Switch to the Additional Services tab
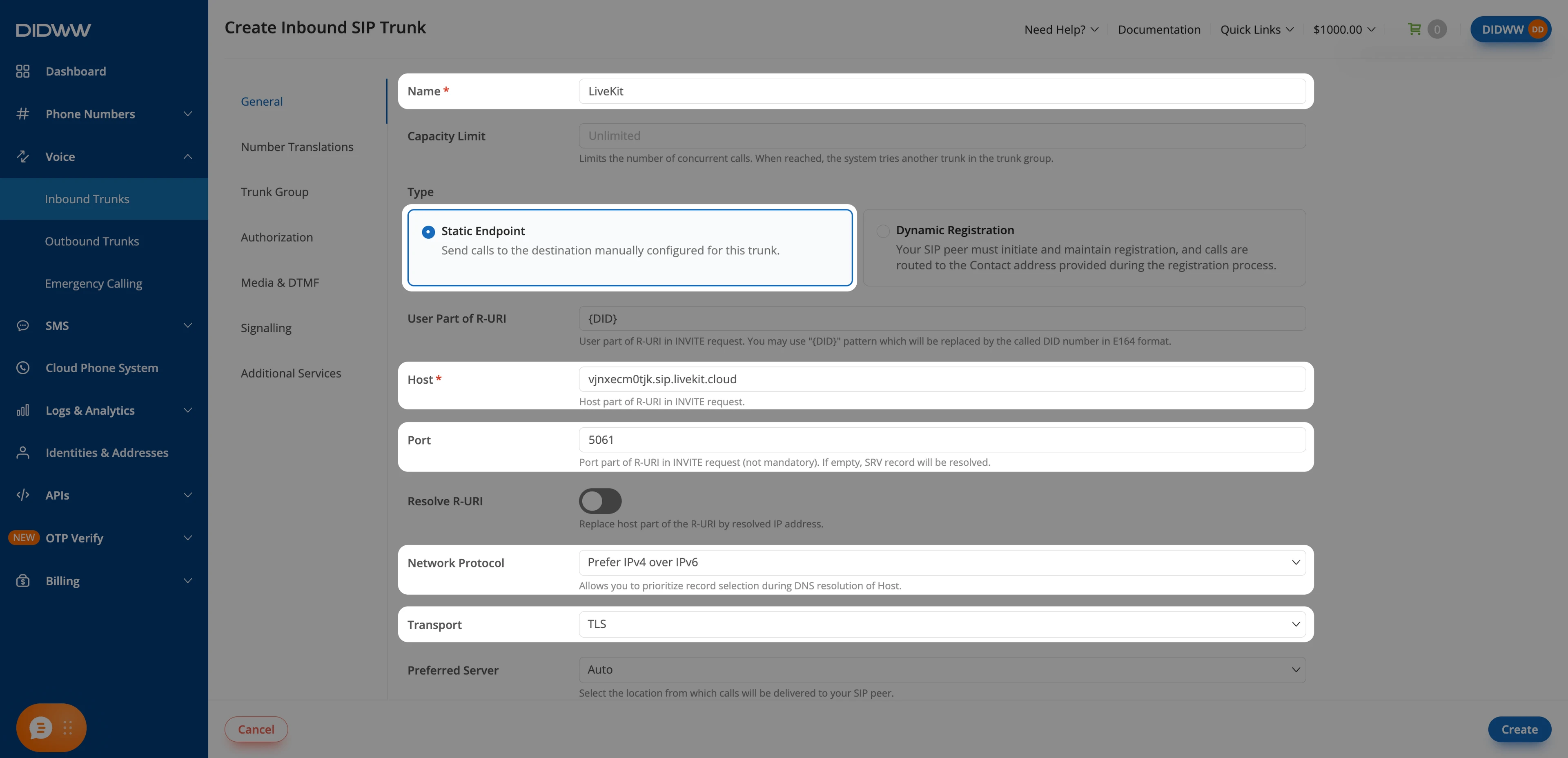Viewport: 1568px width, 758px height. pyautogui.click(x=291, y=373)
